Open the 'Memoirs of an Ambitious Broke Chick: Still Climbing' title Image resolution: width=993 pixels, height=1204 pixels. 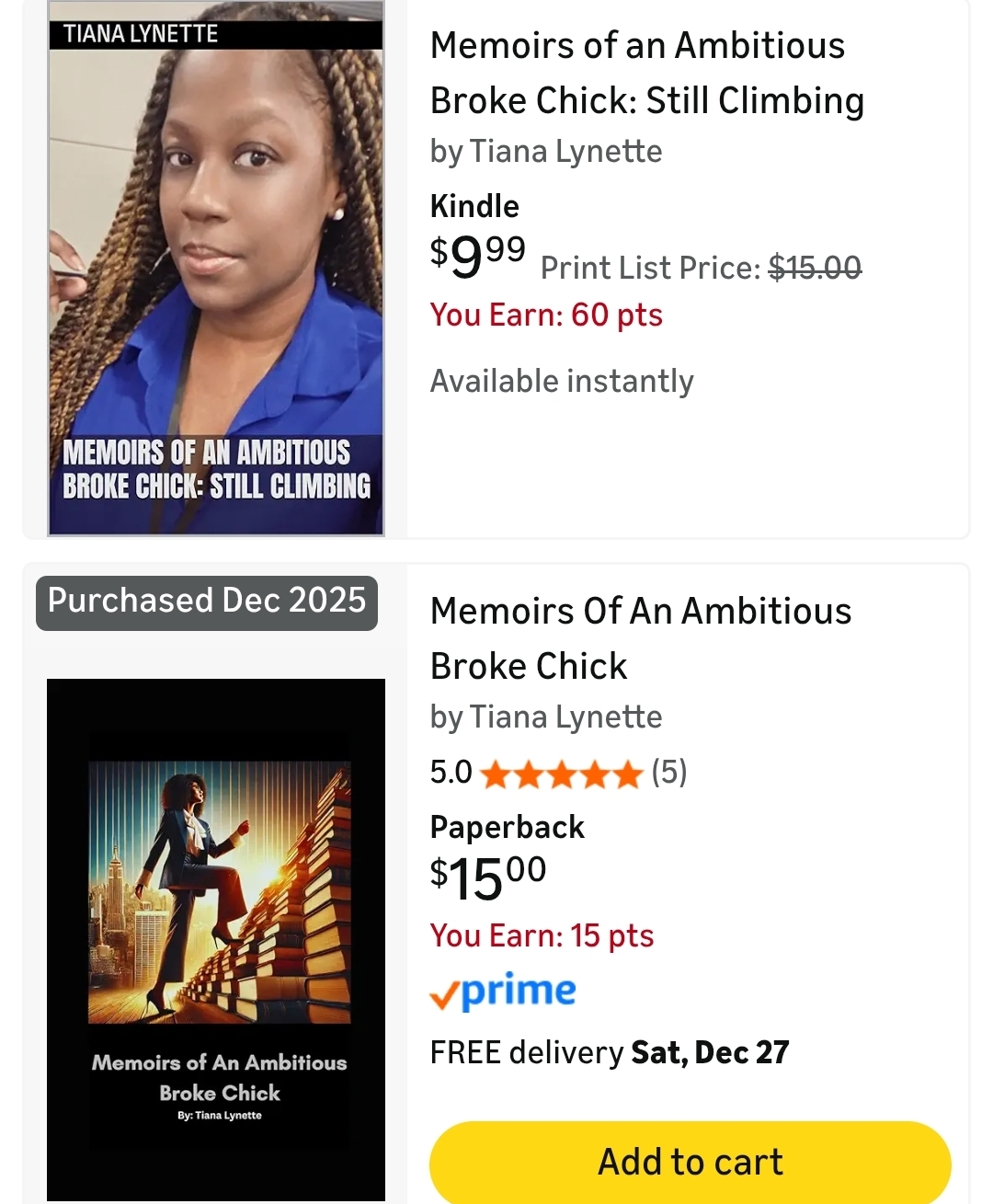646,73
